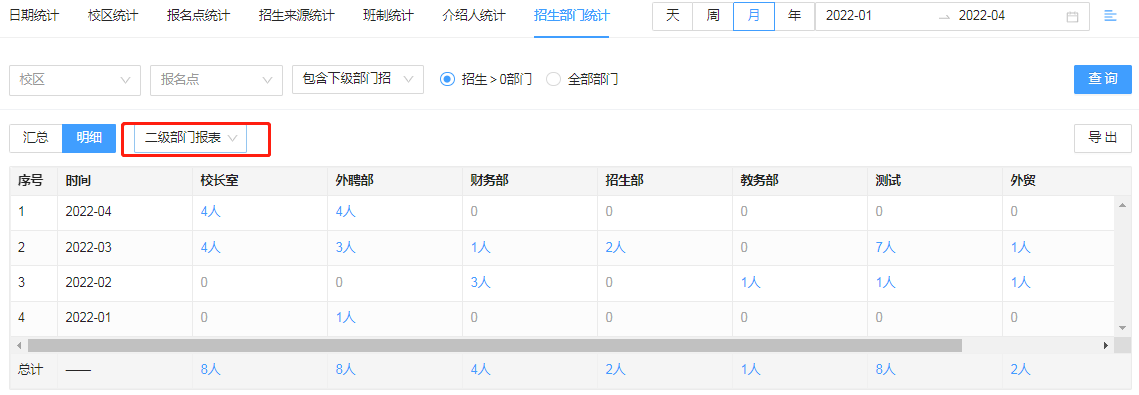This screenshot has width=1139, height=395.
Task: Click the 查询 button
Action: tap(1103, 79)
